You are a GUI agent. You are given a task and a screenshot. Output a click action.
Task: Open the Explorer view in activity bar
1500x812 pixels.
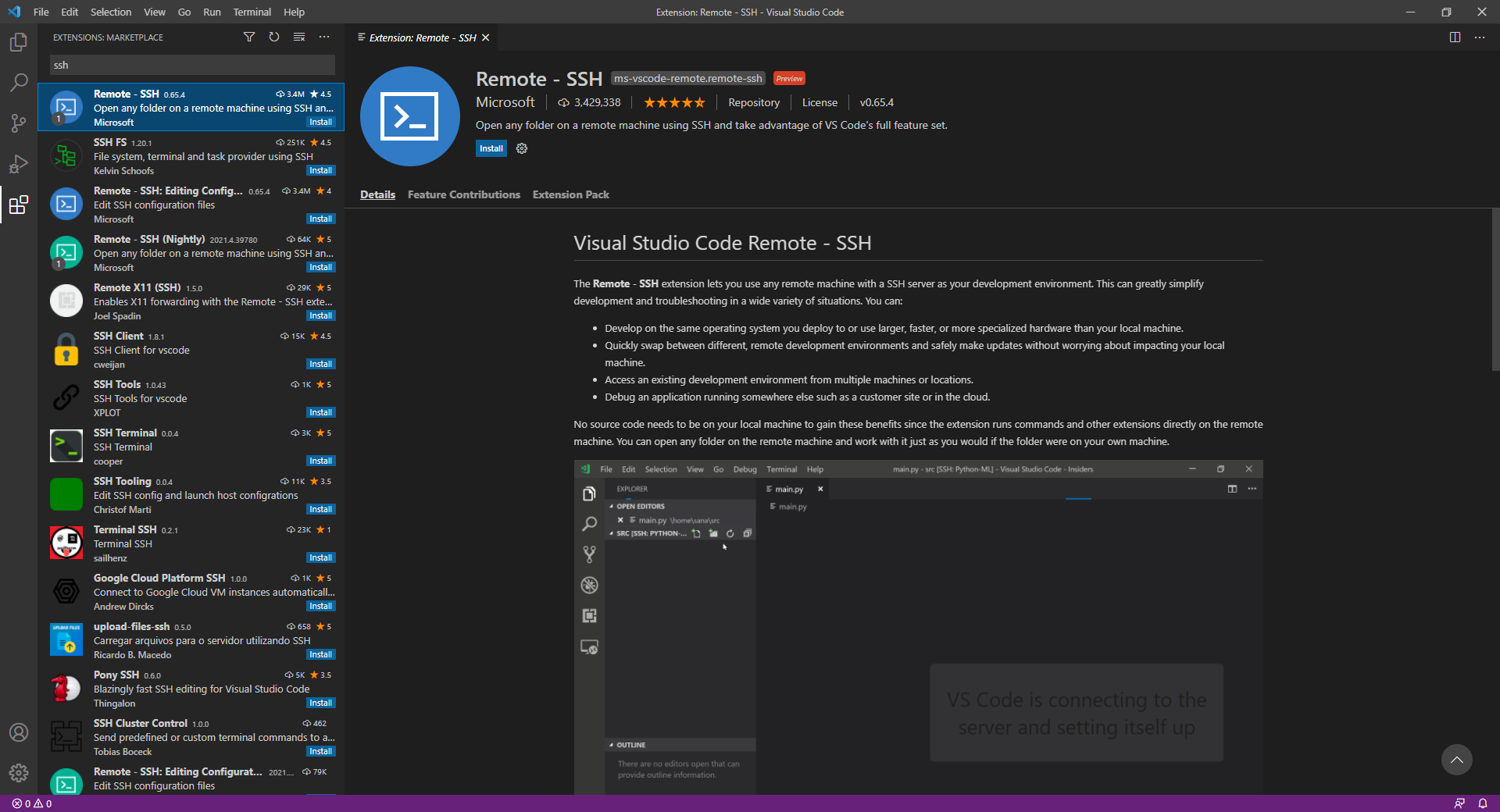(19, 41)
